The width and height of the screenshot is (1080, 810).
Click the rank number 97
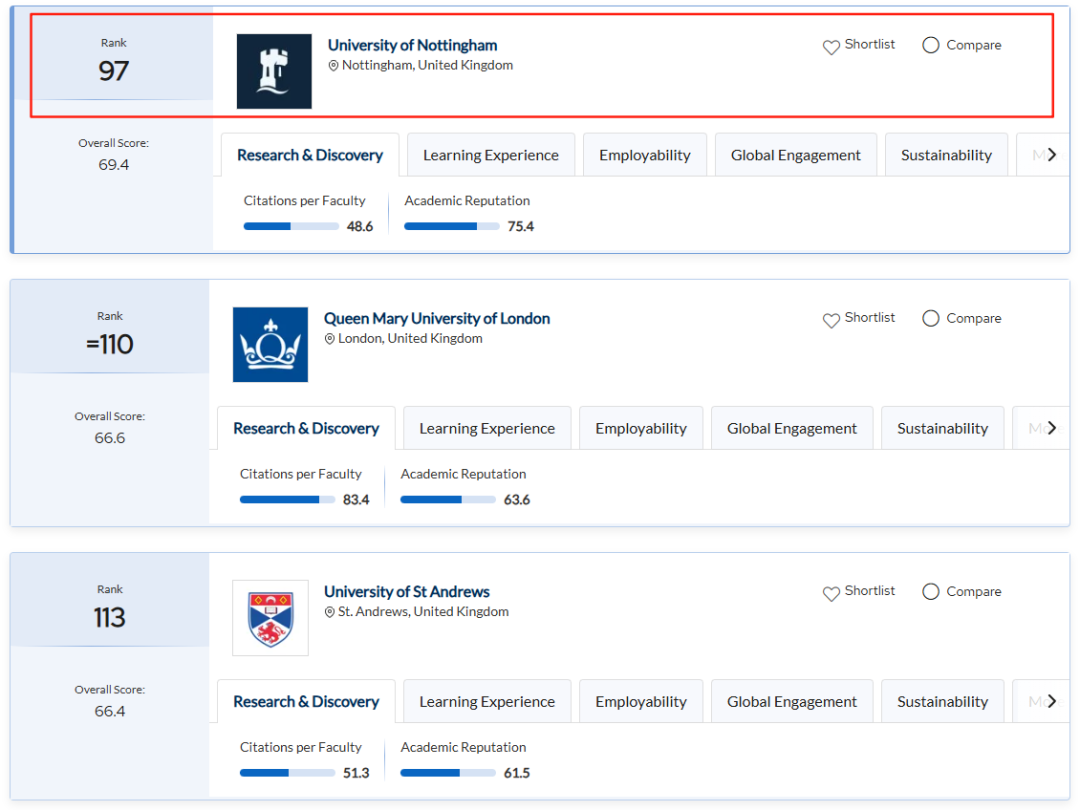pos(114,71)
